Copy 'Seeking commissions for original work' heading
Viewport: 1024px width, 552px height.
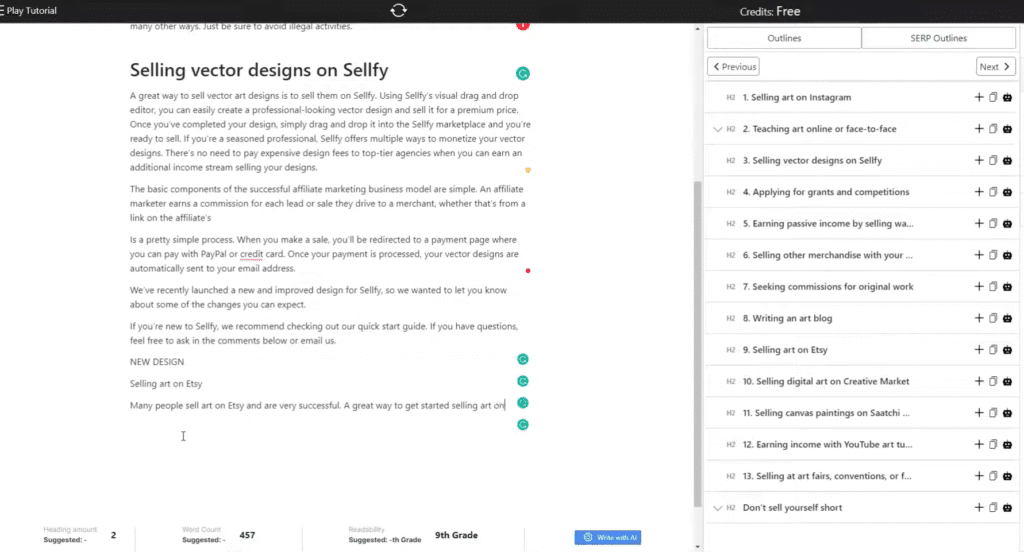pos(993,287)
